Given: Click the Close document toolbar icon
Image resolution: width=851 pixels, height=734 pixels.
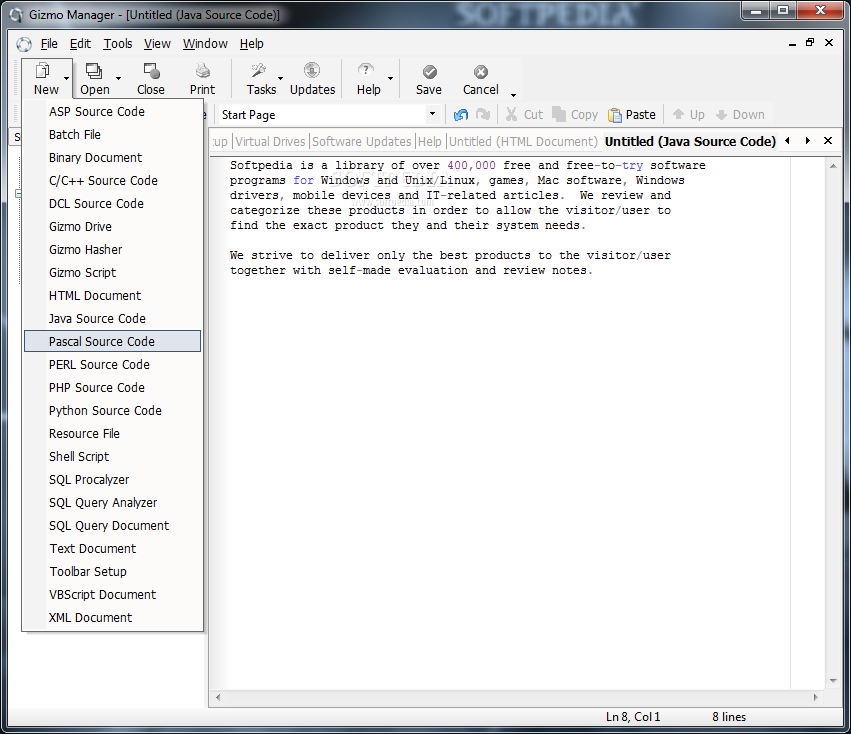Looking at the screenshot, I should [151, 71].
